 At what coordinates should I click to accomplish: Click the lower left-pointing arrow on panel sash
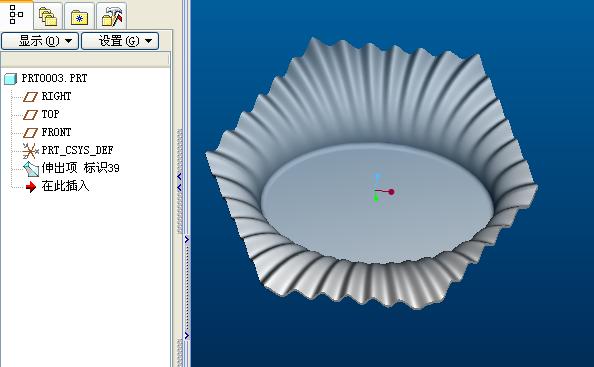179,187
